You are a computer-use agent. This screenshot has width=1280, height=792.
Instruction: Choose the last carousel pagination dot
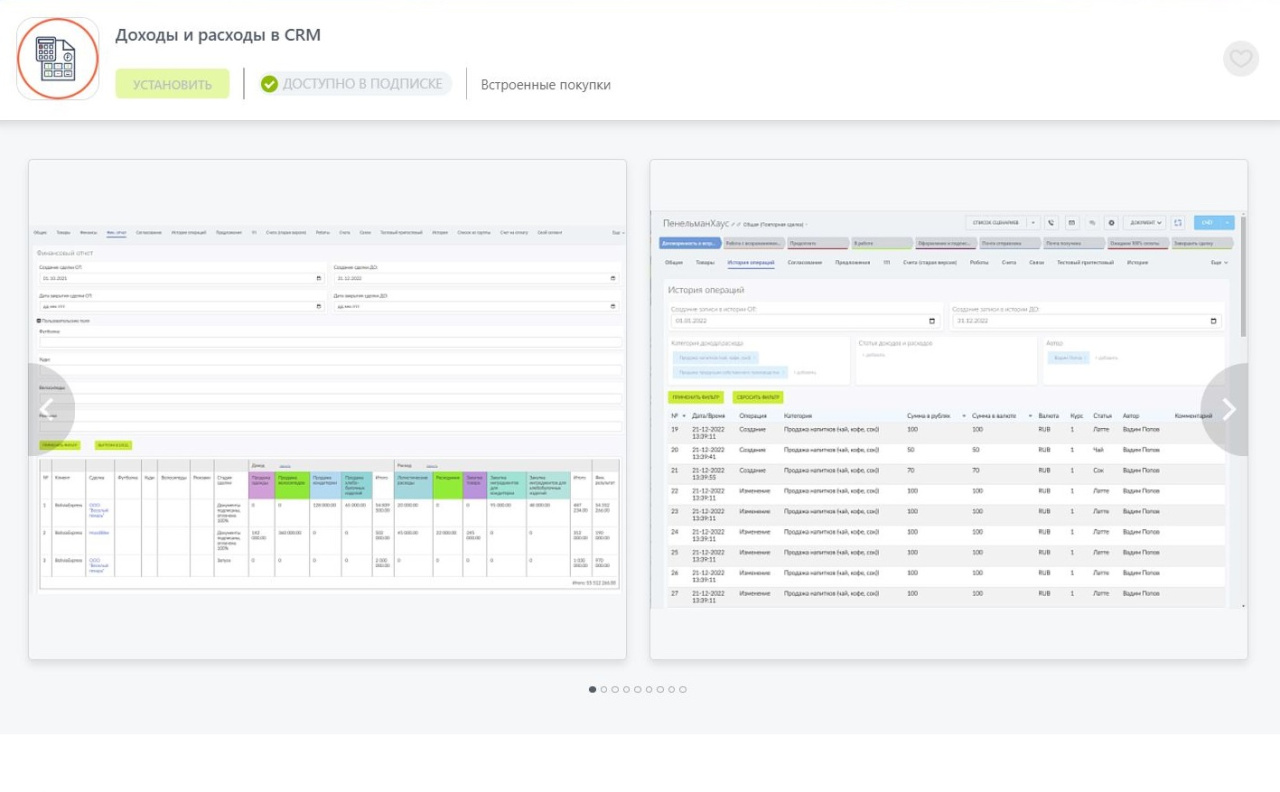pyautogui.click(x=683, y=689)
